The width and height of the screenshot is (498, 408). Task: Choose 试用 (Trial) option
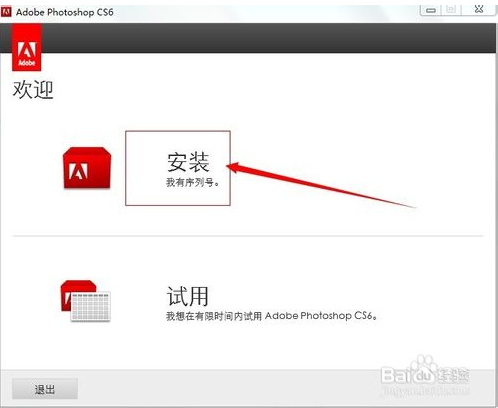click(188, 296)
